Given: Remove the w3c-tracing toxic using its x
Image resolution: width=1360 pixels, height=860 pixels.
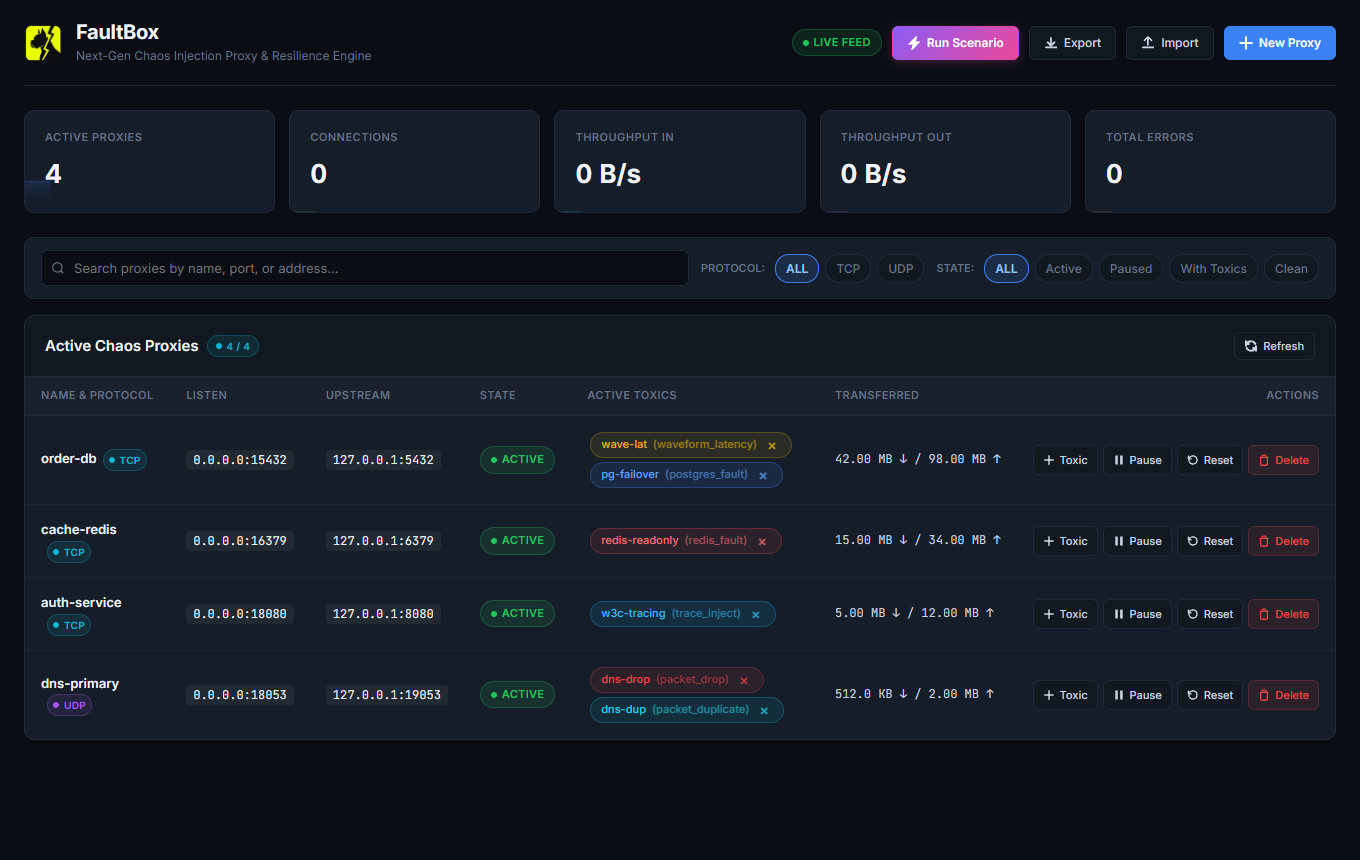Looking at the screenshot, I should pos(756,614).
